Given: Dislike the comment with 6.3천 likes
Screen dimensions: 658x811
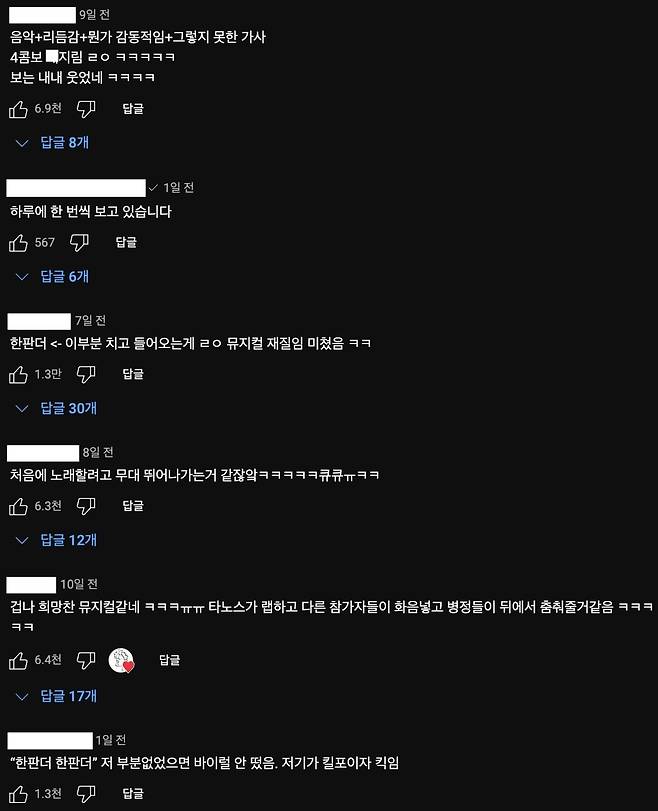Looking at the screenshot, I should click(x=86, y=506).
